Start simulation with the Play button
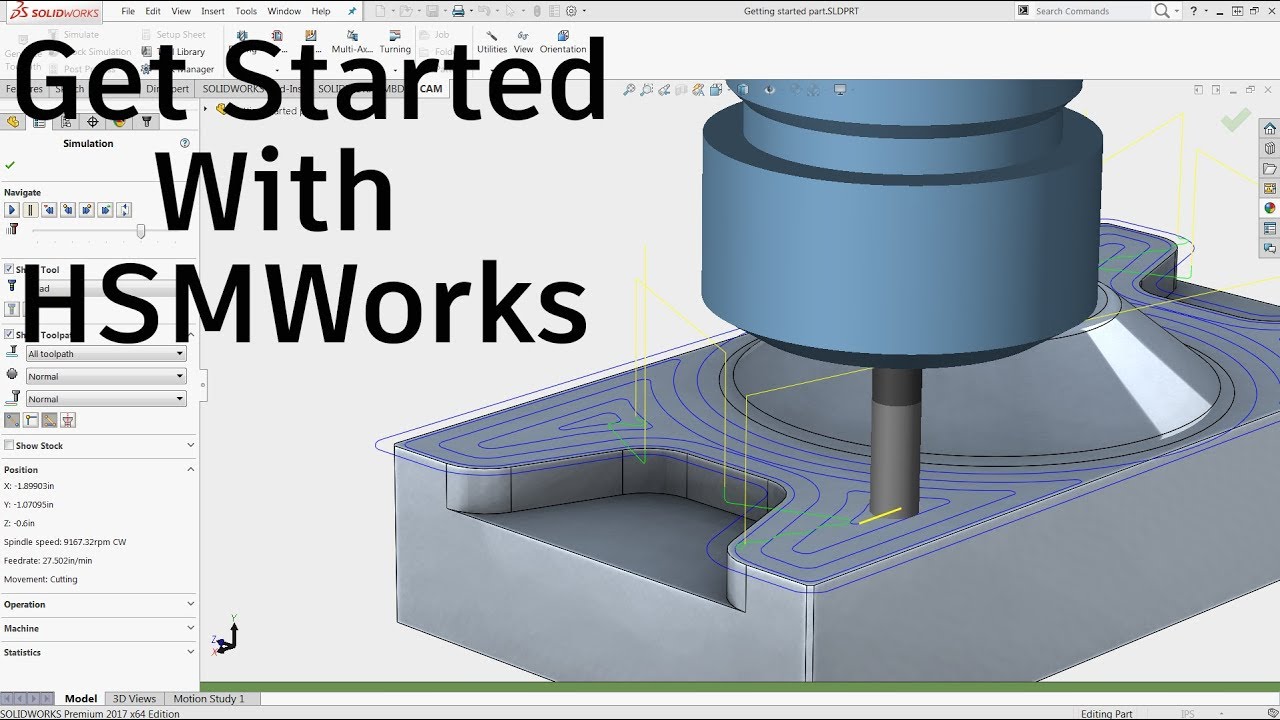The image size is (1280, 720). [x=12, y=210]
